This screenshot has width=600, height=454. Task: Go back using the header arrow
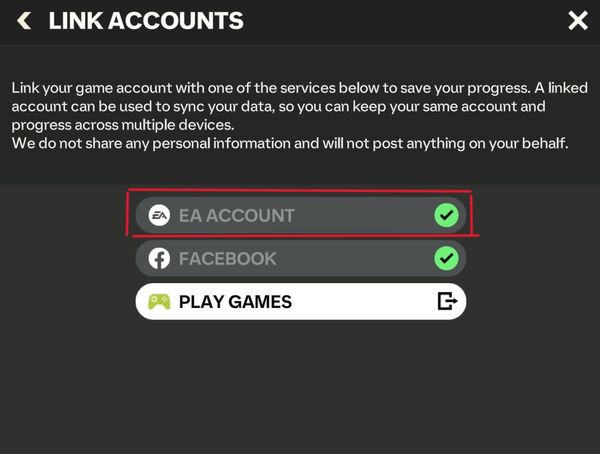coord(24,21)
